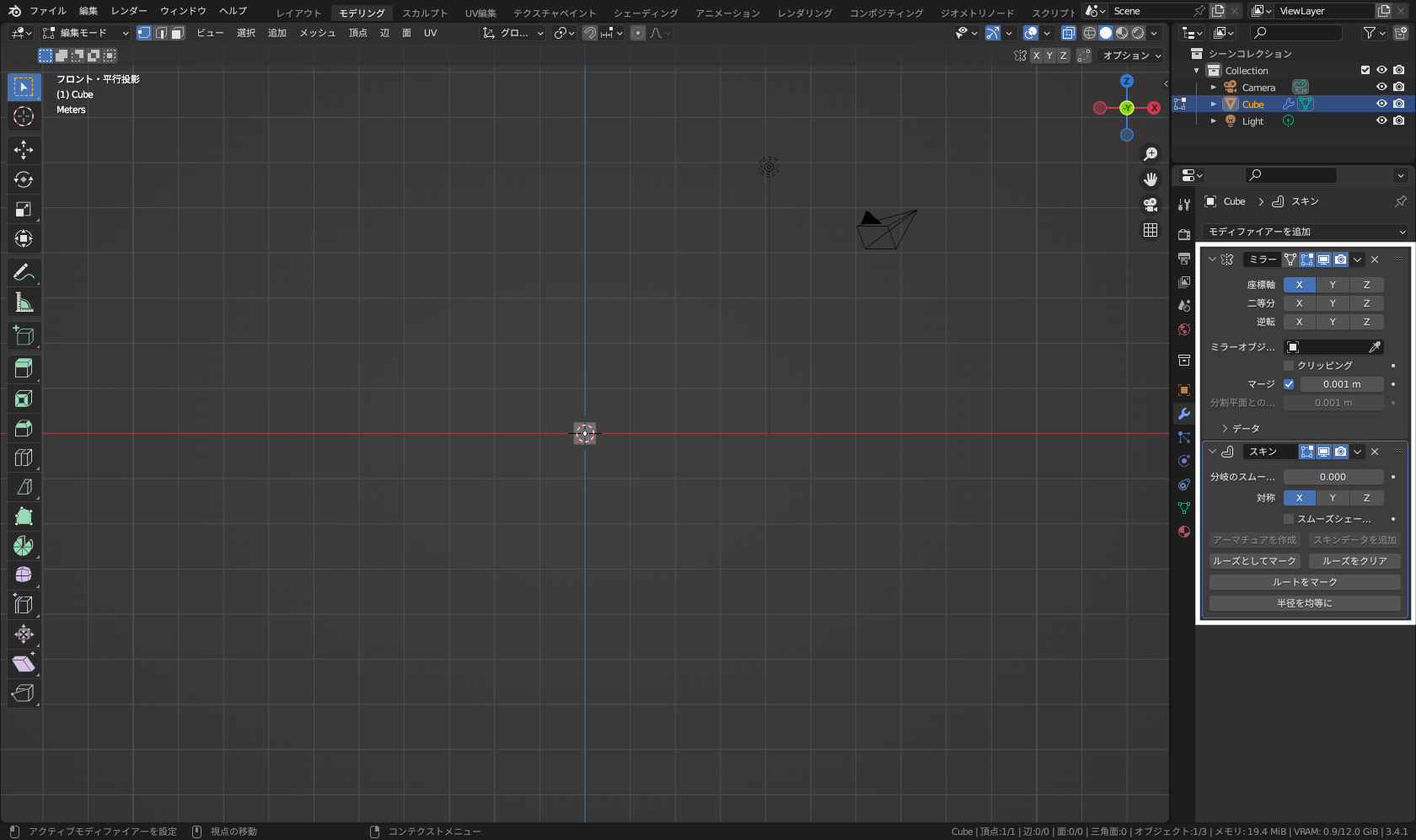Click the ルートをマーク button
1416x840 pixels.
1305,582
